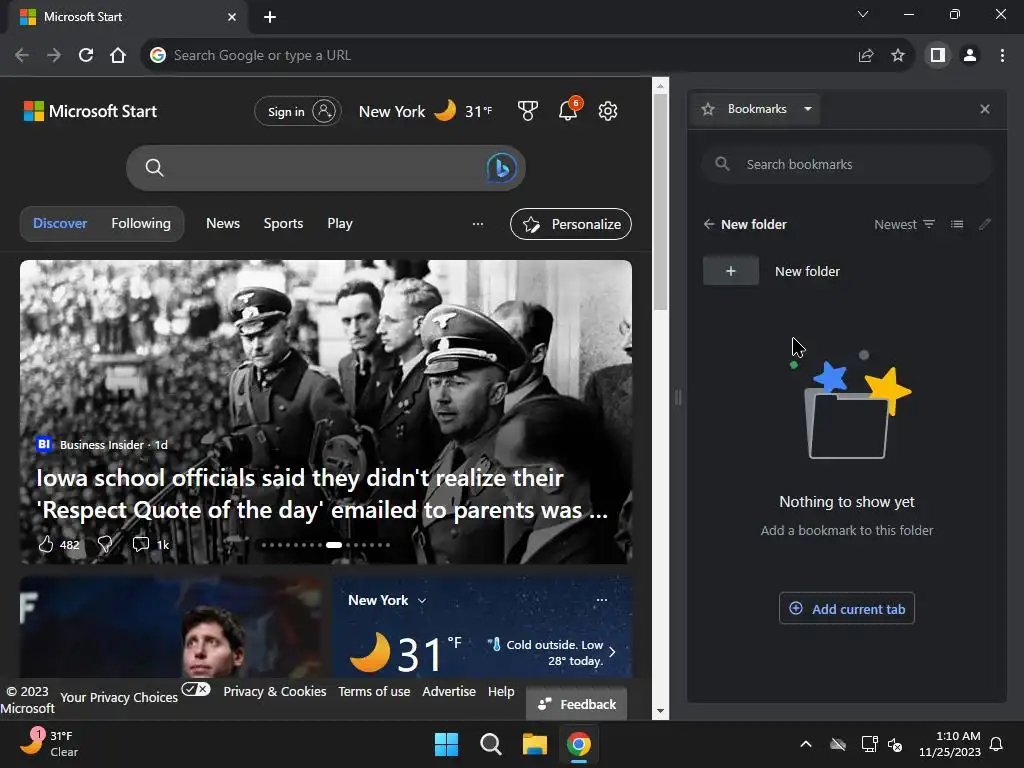
Task: Show more feed categories with the ellipsis
Action: tap(478, 224)
